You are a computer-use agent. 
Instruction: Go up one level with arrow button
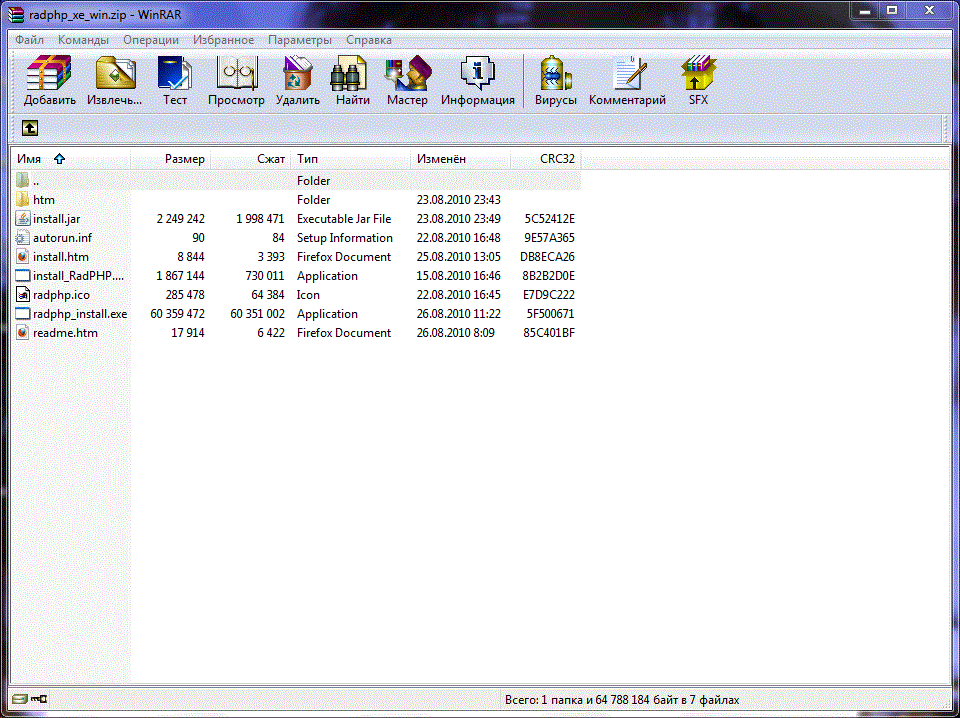pyautogui.click(x=30, y=128)
